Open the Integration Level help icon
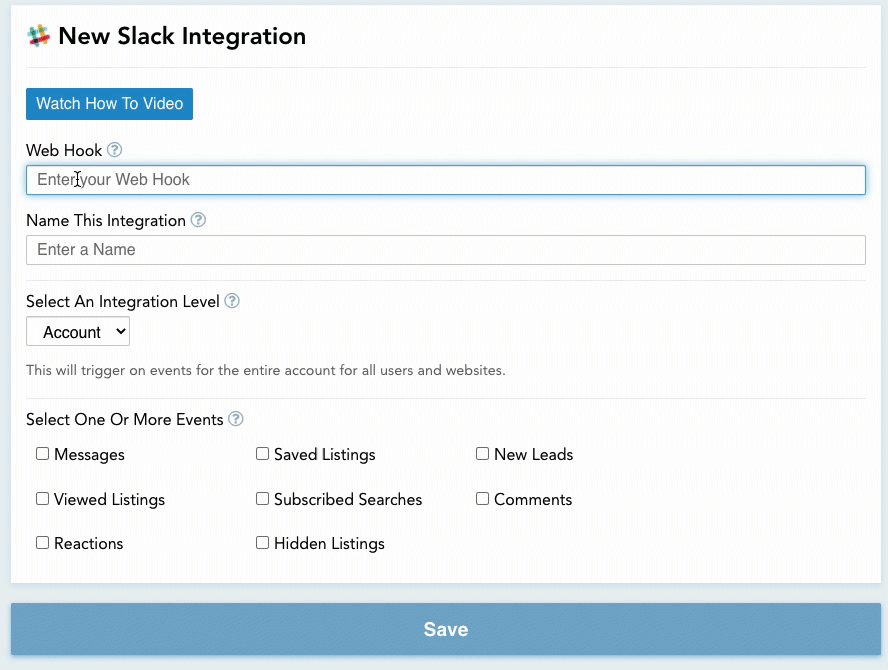 tap(232, 301)
